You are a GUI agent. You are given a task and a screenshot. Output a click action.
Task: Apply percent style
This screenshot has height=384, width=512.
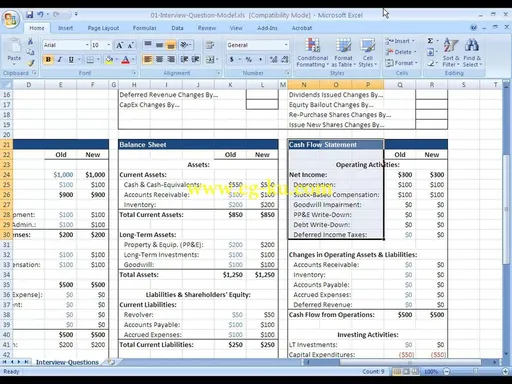coord(248,60)
